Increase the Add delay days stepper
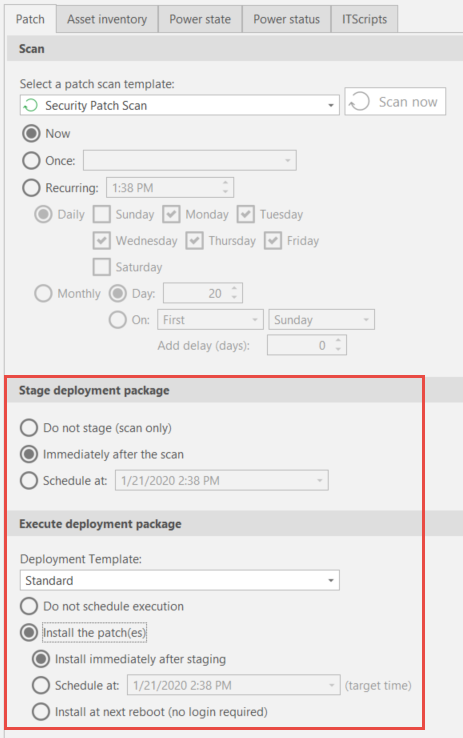463x738 pixels. pyautogui.click(x=338, y=341)
